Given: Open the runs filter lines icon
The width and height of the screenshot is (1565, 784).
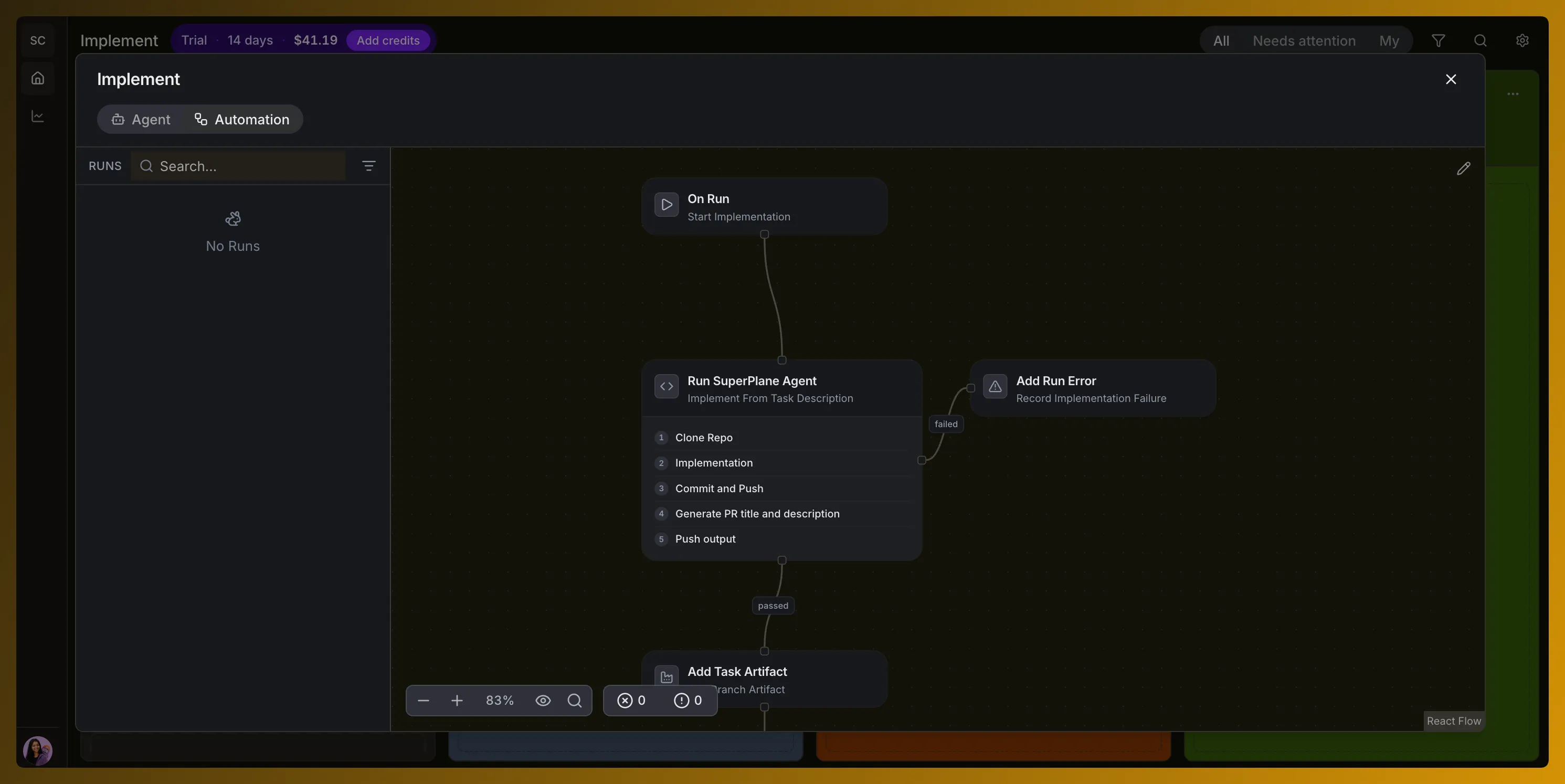Looking at the screenshot, I should (368, 166).
